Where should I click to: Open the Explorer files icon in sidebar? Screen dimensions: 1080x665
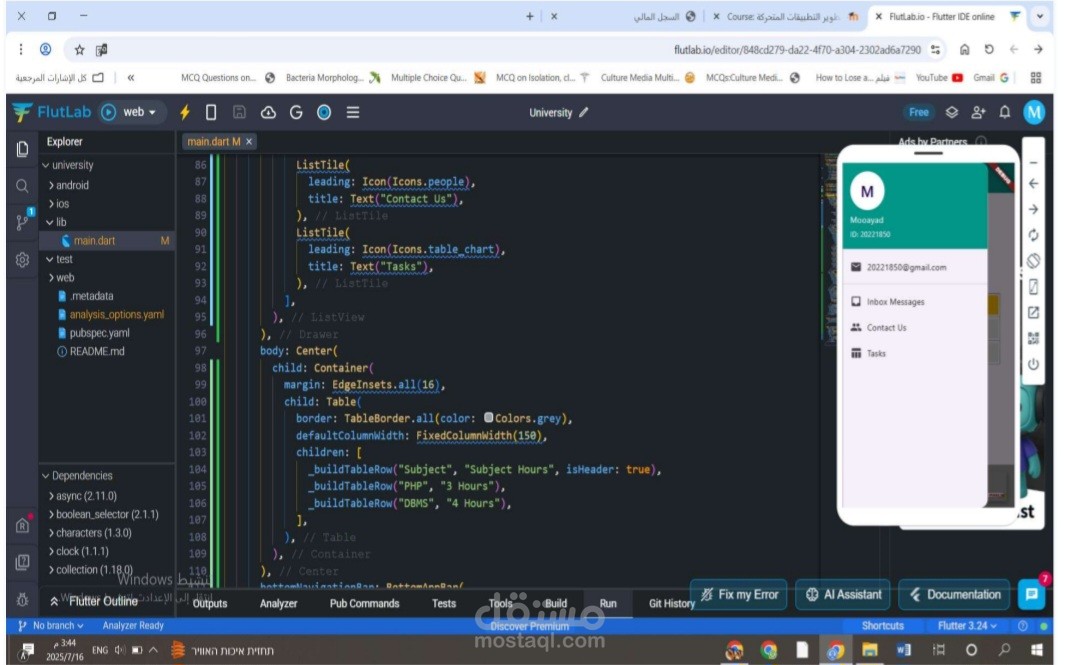[22, 149]
